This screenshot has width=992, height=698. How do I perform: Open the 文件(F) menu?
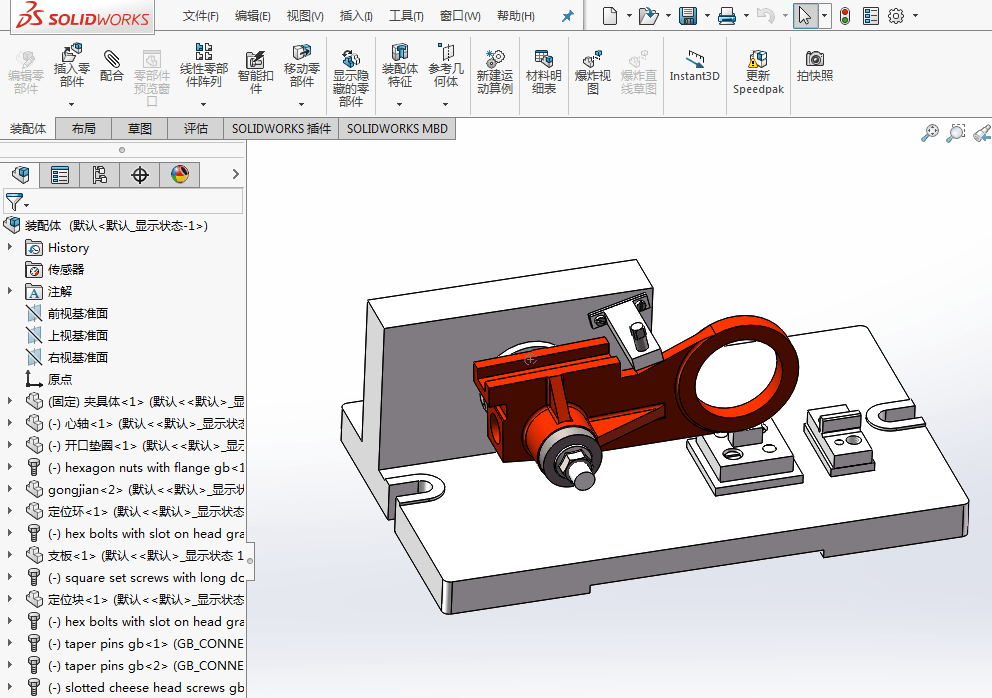201,16
